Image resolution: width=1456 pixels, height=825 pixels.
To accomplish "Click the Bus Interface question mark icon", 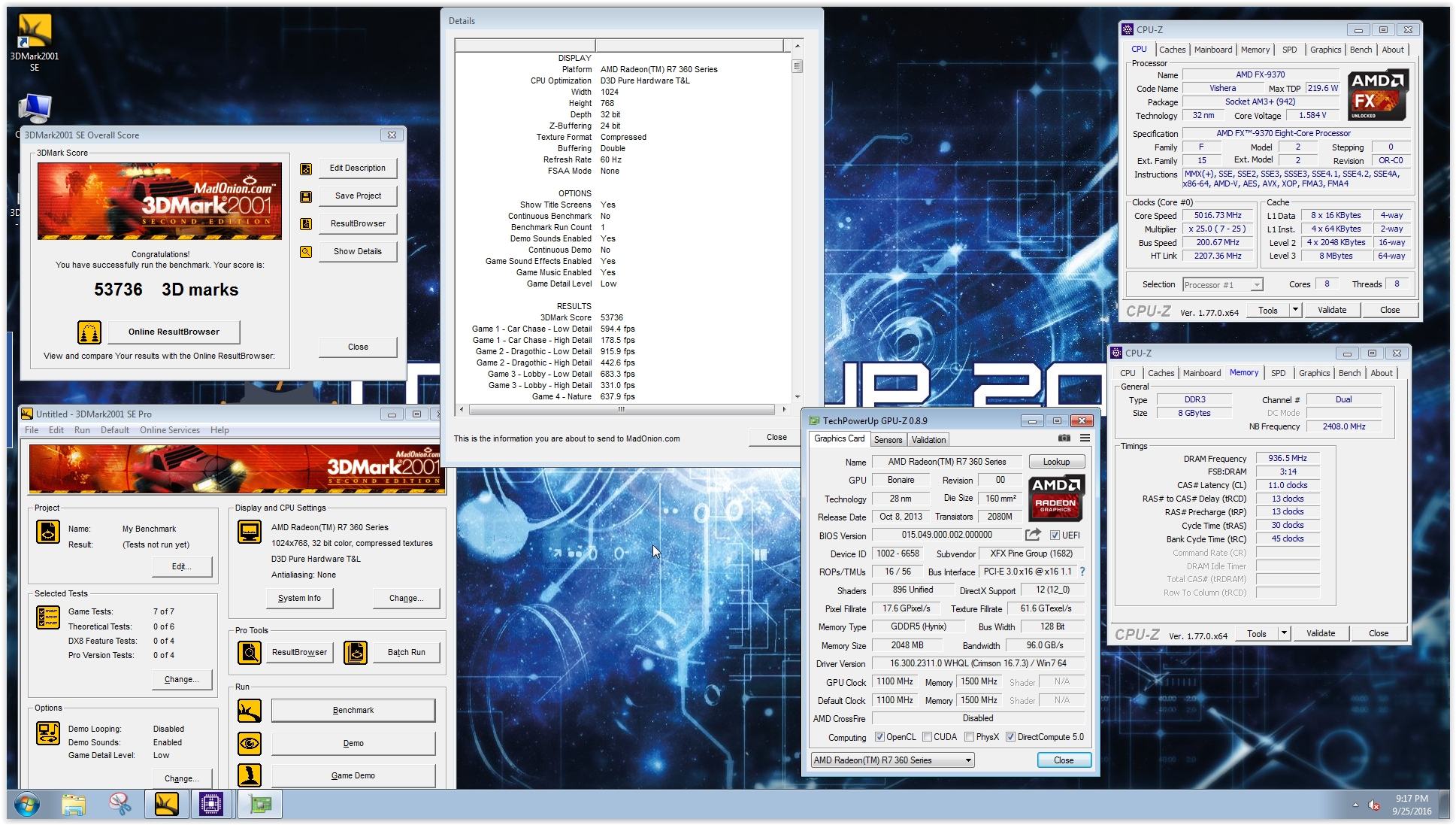I will 1082,572.
